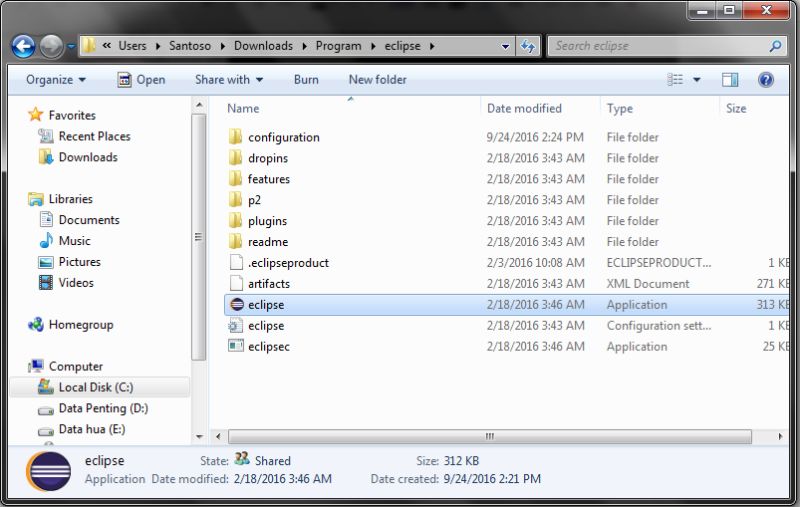Go to Program folder in breadcrumb
Screen dimensions: 800x507
[x=338, y=46]
